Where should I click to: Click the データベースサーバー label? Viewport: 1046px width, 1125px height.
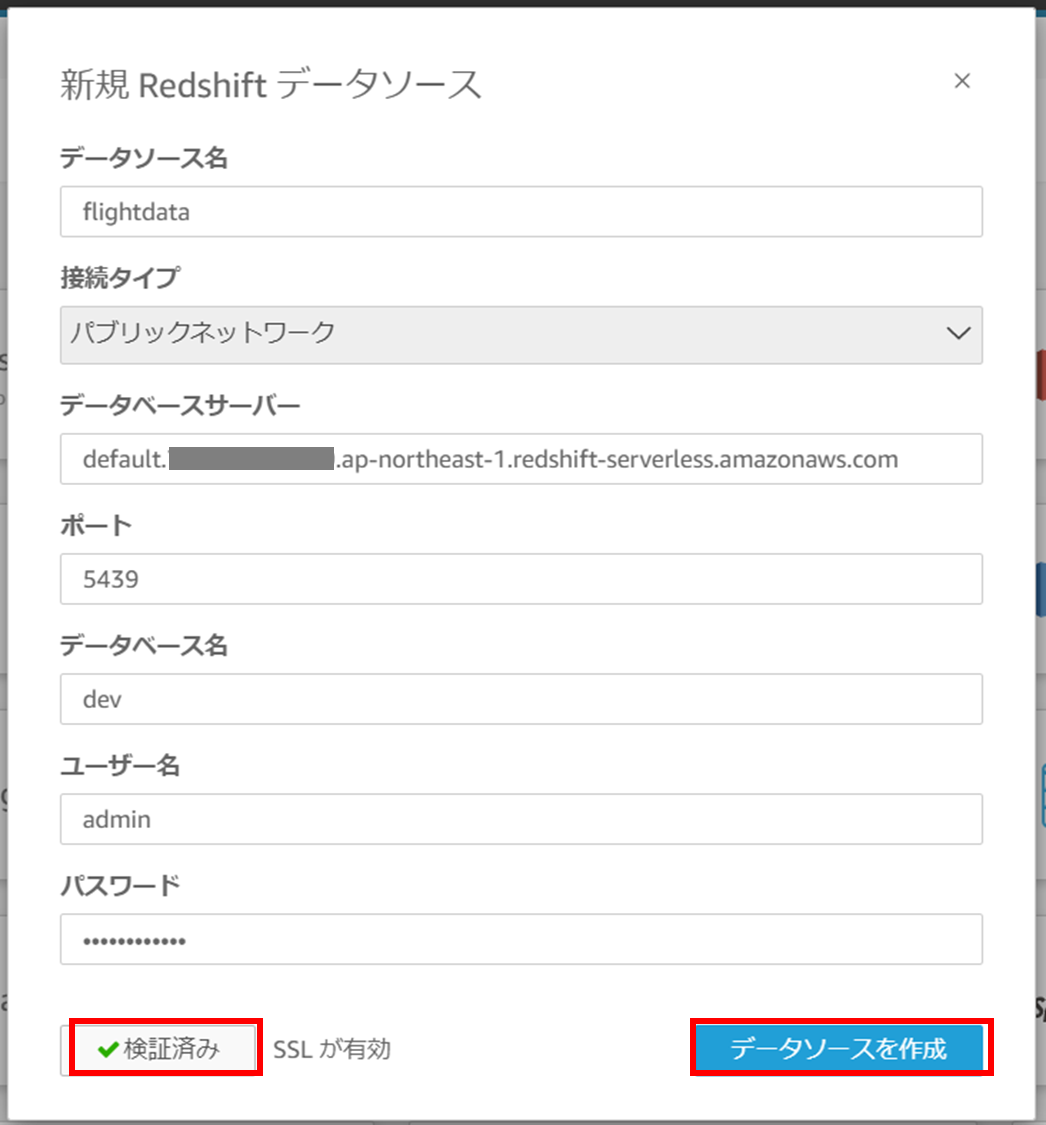(x=180, y=406)
